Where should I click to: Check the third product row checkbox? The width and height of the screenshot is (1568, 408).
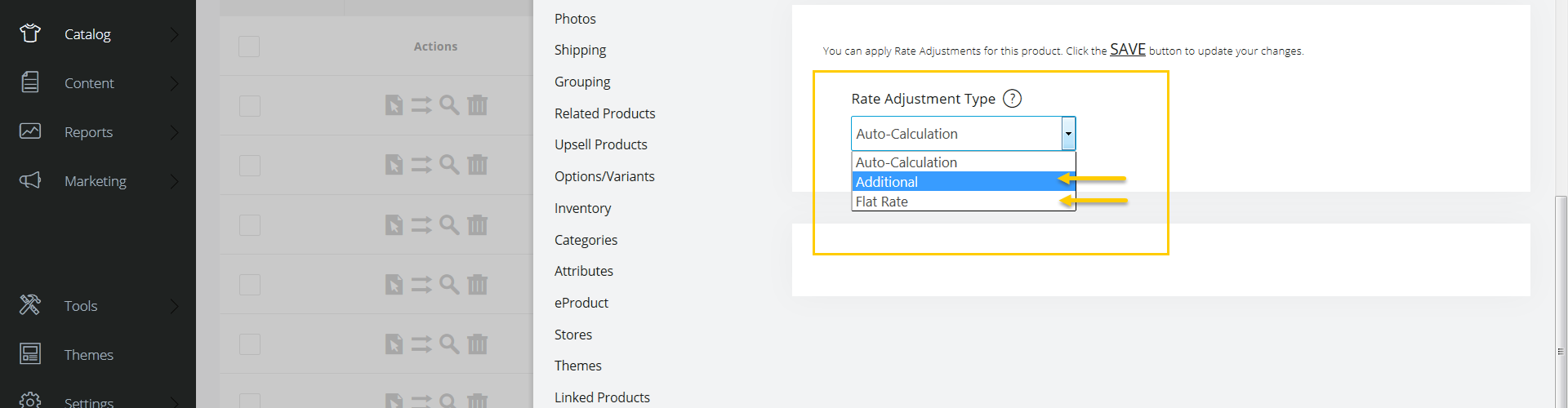click(249, 225)
